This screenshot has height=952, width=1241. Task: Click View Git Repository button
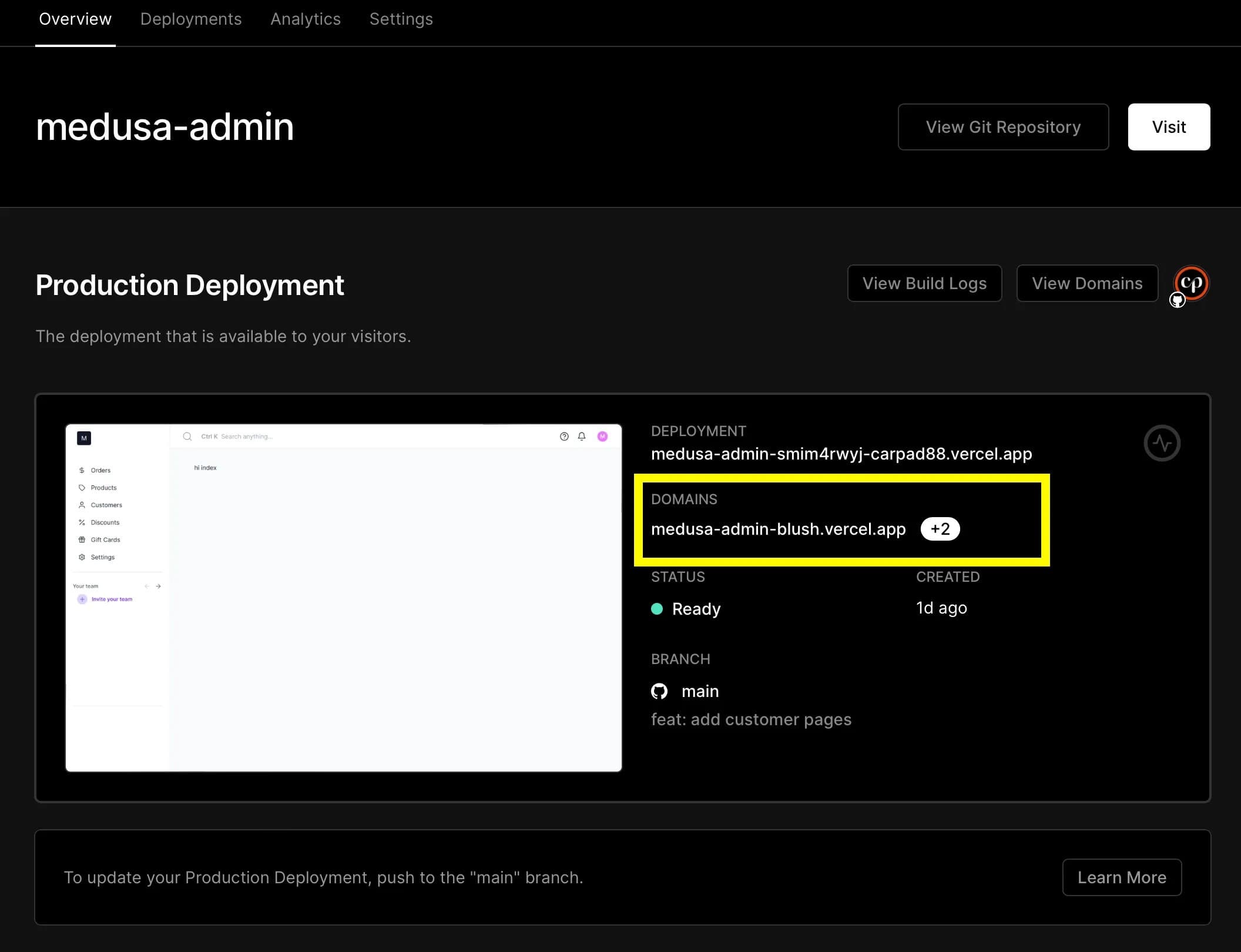click(1003, 127)
